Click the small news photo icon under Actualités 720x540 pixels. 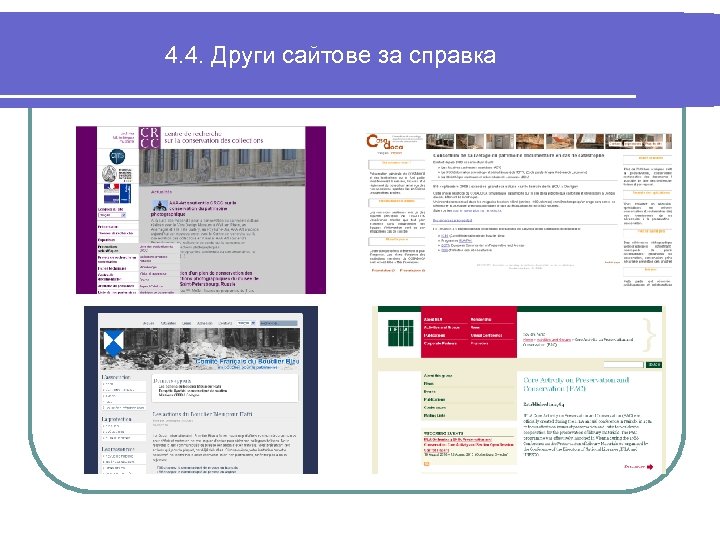click(160, 205)
